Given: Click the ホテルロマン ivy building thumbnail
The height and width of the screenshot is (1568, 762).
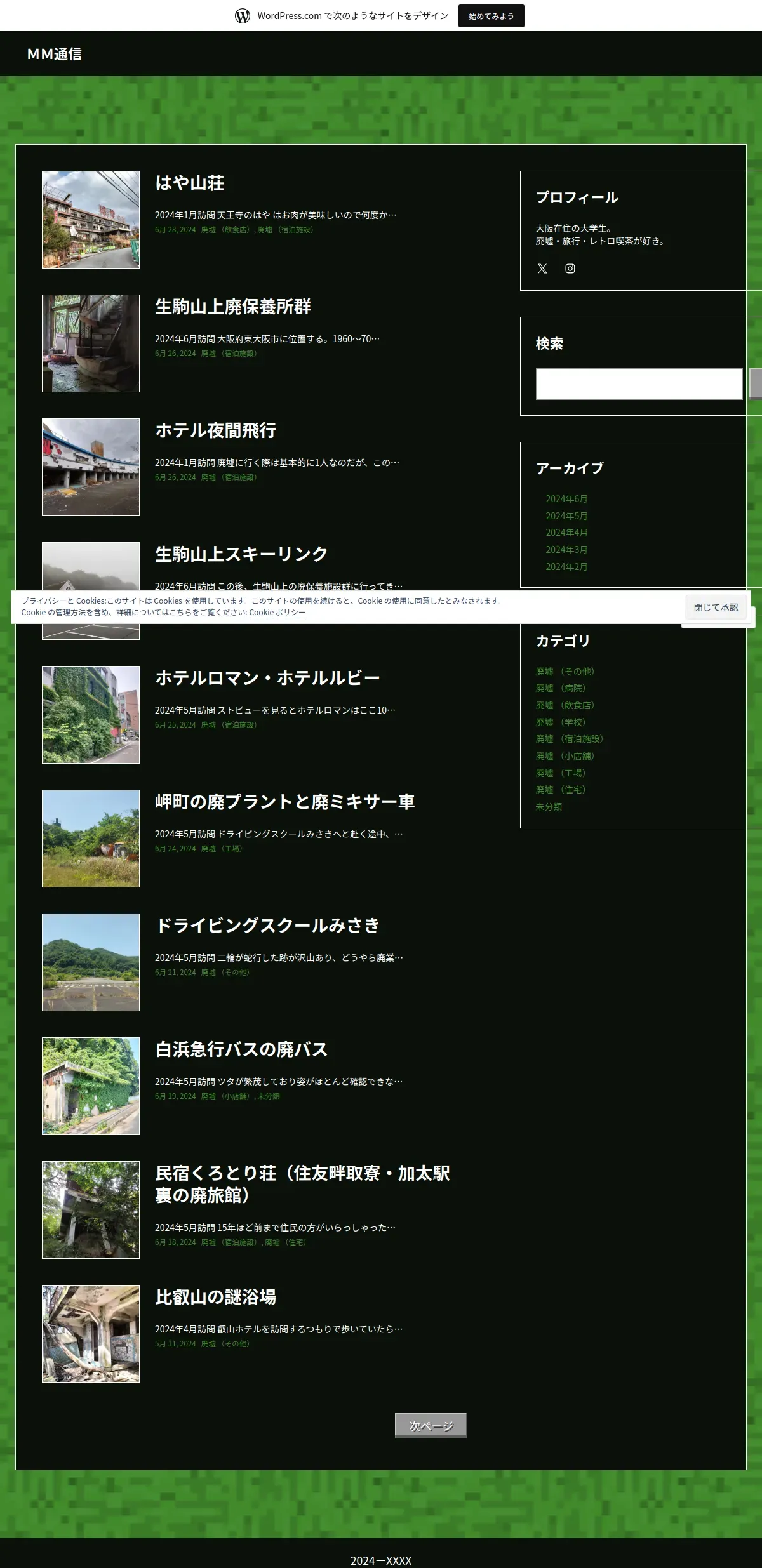Looking at the screenshot, I should 91,715.
